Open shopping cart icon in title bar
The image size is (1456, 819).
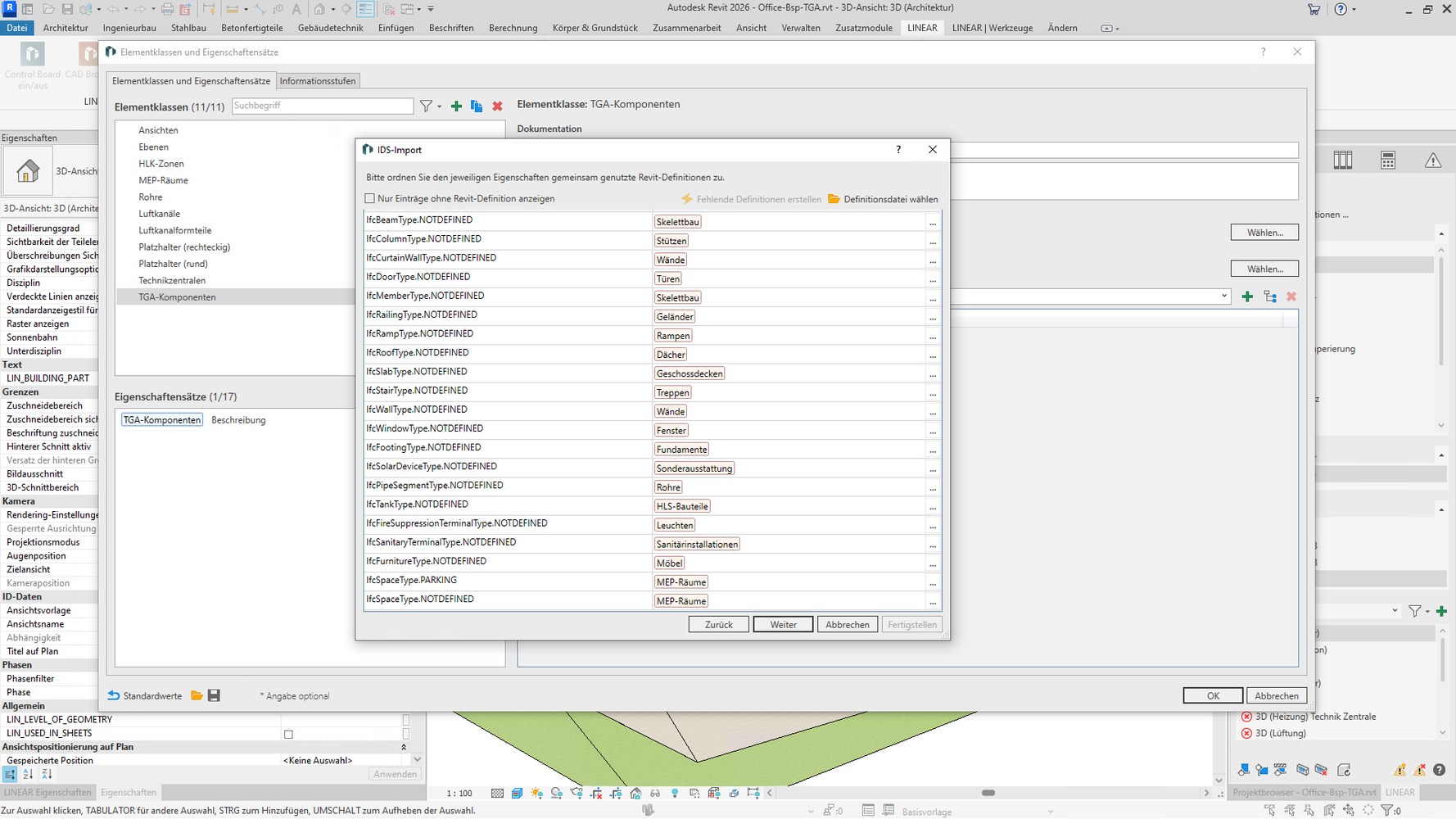[x=1314, y=9]
